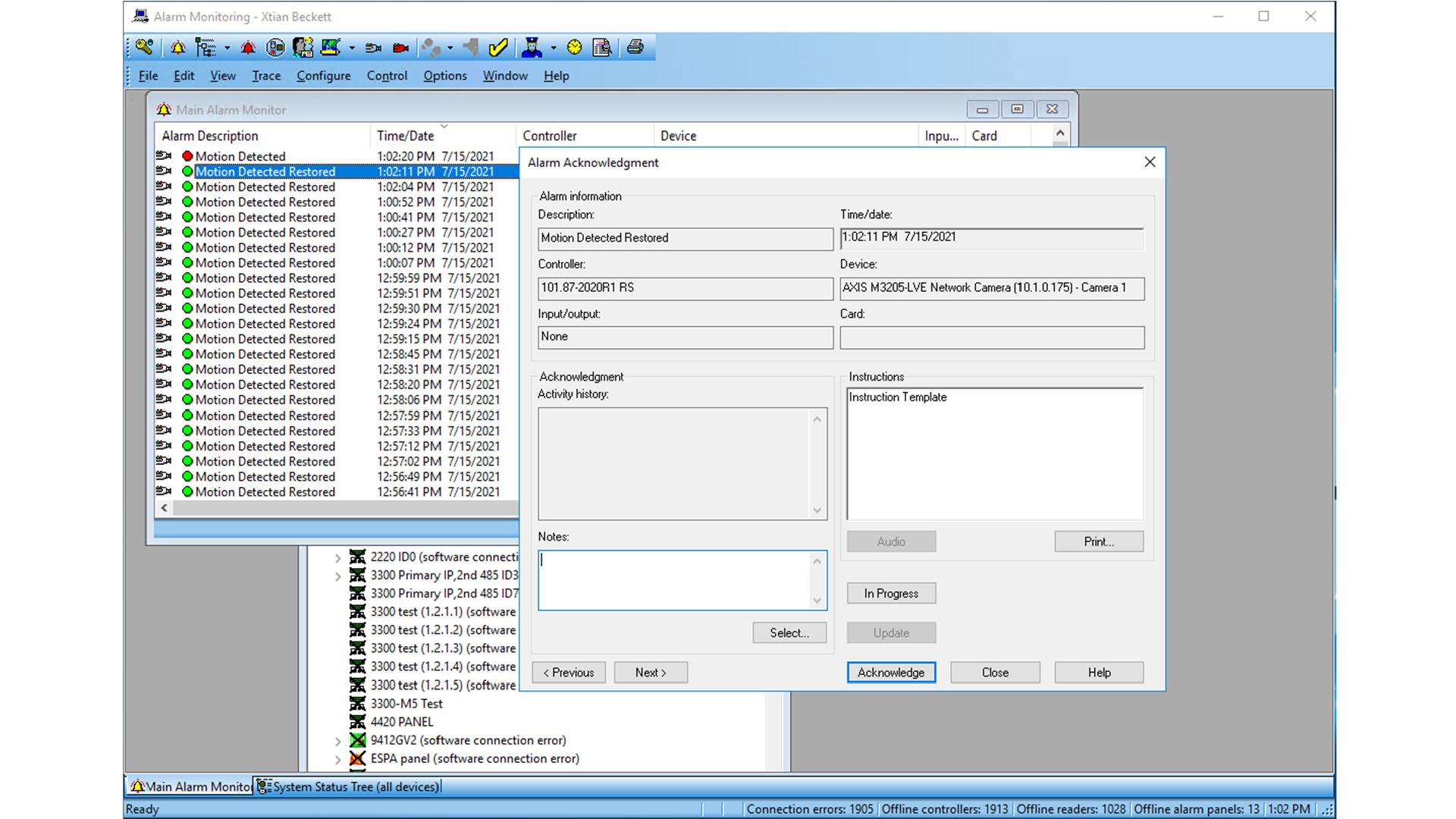Image resolution: width=1456 pixels, height=819 pixels.
Task: Click the map view toolbar icon
Action: 331,48
